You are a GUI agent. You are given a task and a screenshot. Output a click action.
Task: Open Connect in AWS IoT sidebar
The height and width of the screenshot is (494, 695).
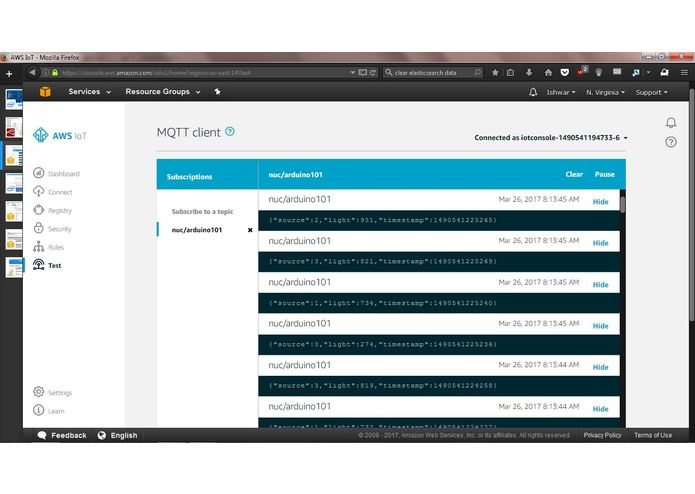click(53, 192)
